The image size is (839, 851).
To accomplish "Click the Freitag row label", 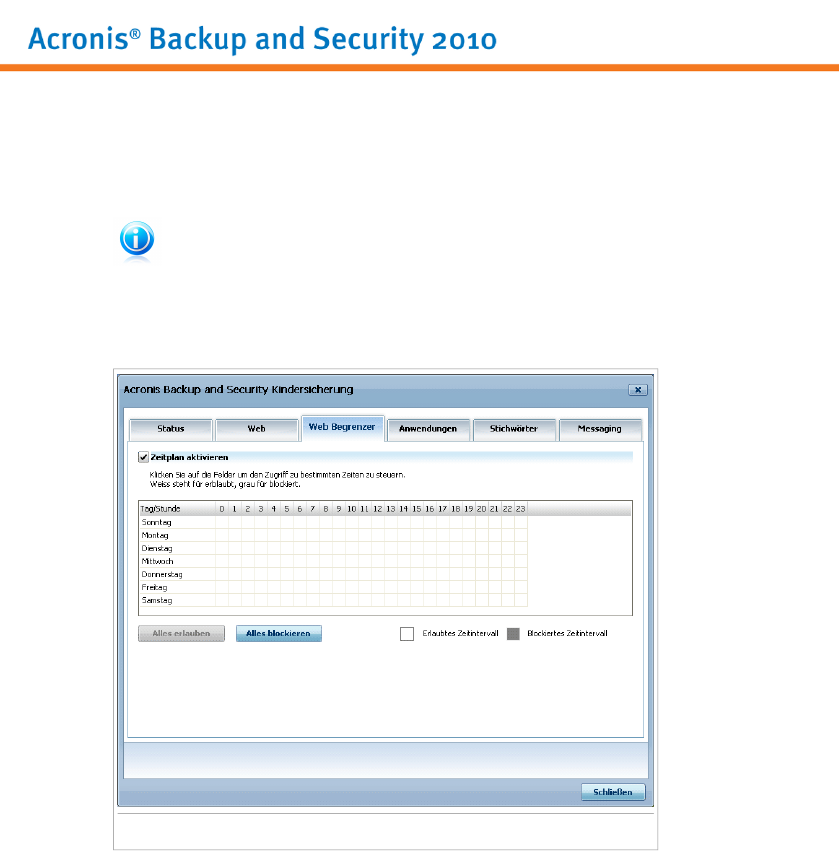I will (x=154, y=587).
